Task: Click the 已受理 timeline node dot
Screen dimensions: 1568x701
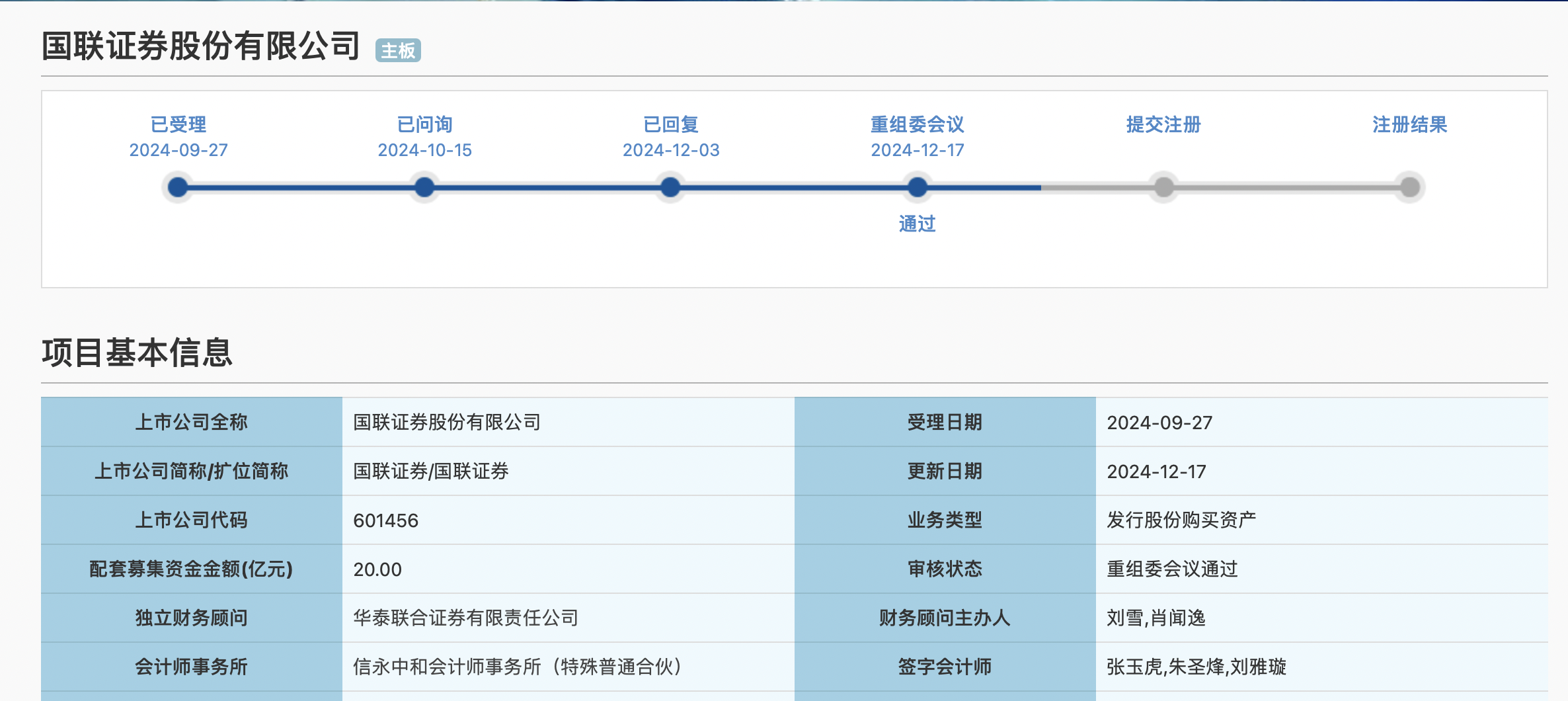Action: coord(178,187)
